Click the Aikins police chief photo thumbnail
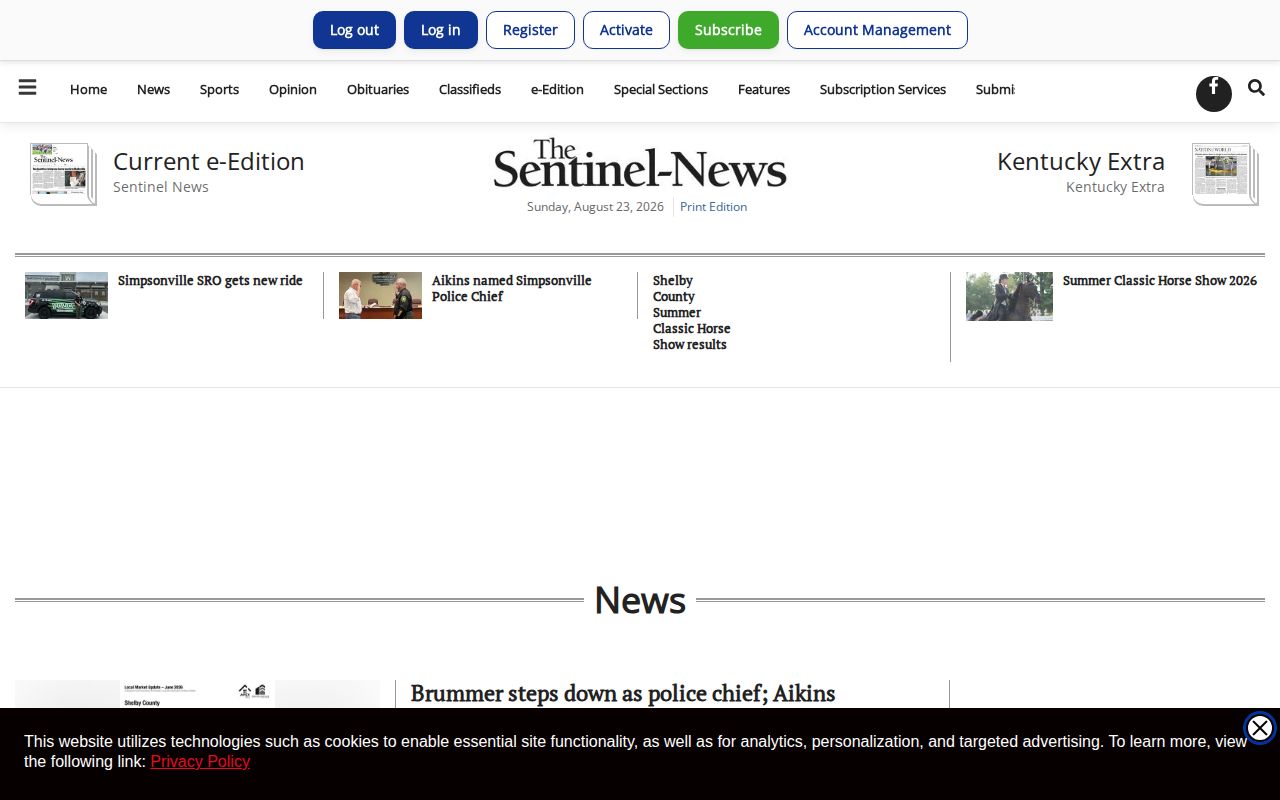The width and height of the screenshot is (1280, 800). (x=380, y=295)
